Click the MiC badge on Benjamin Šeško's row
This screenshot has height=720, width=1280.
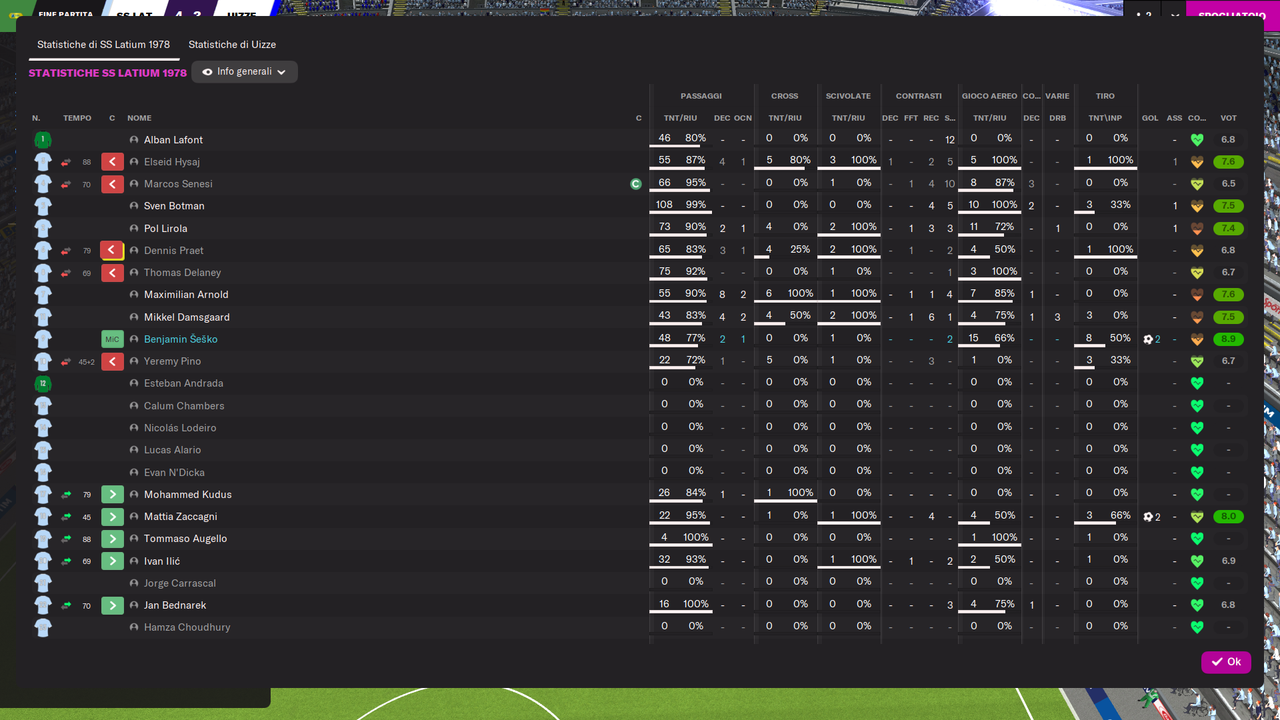tap(112, 339)
